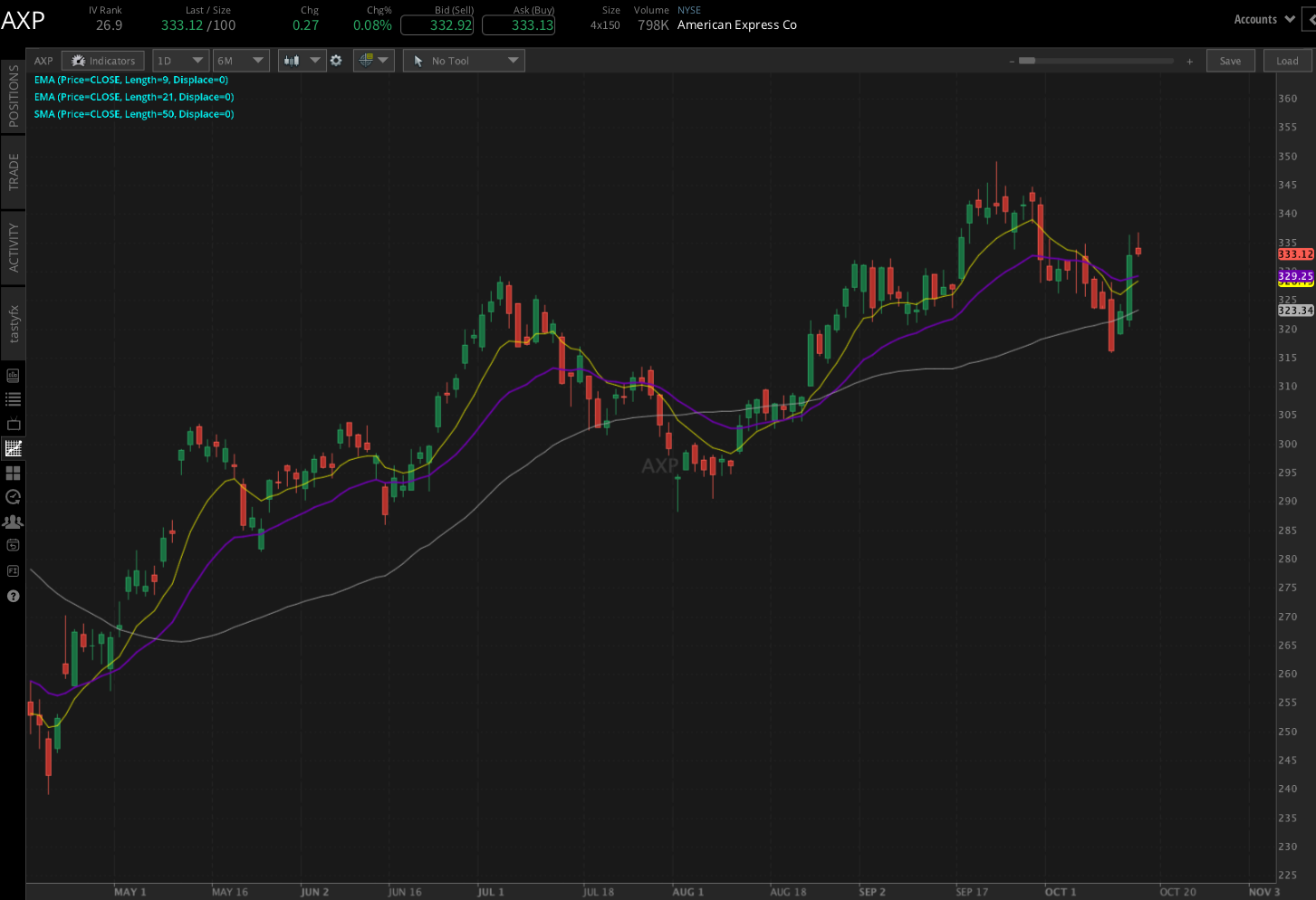Viewport: 1316px width, 900px height.
Task: Select the chart tool icon in sidebar
Action: tap(14, 447)
